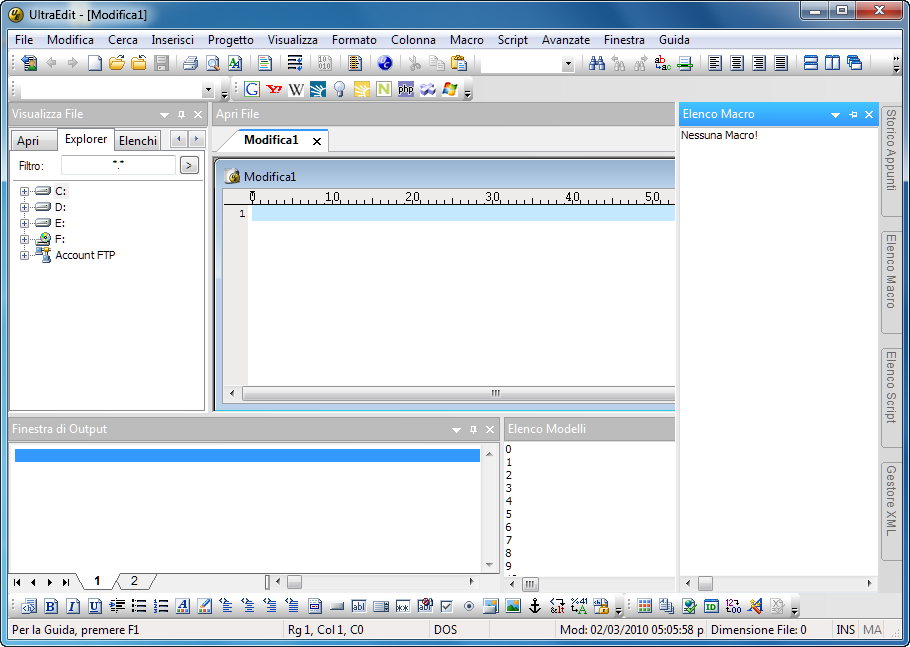Click the HTML Bold tag icon
The image size is (910, 647).
tap(51, 606)
